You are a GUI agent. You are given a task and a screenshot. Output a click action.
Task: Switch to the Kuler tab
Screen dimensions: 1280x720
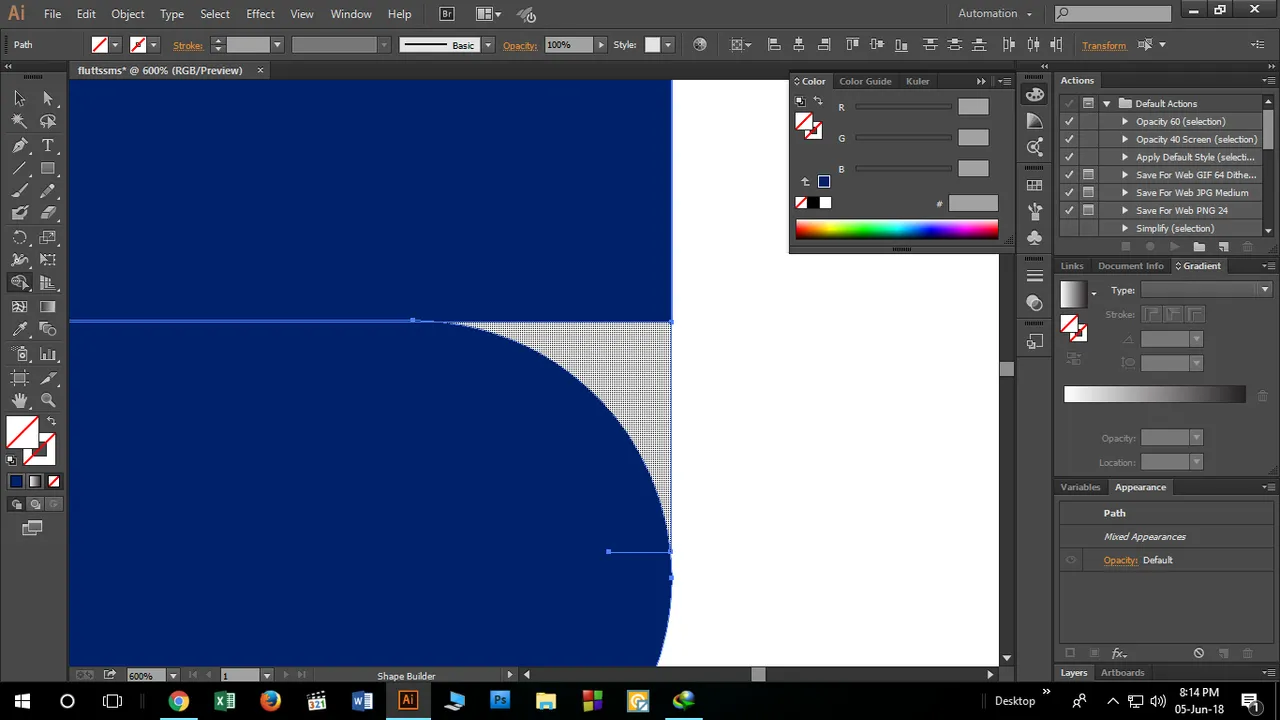click(x=917, y=81)
